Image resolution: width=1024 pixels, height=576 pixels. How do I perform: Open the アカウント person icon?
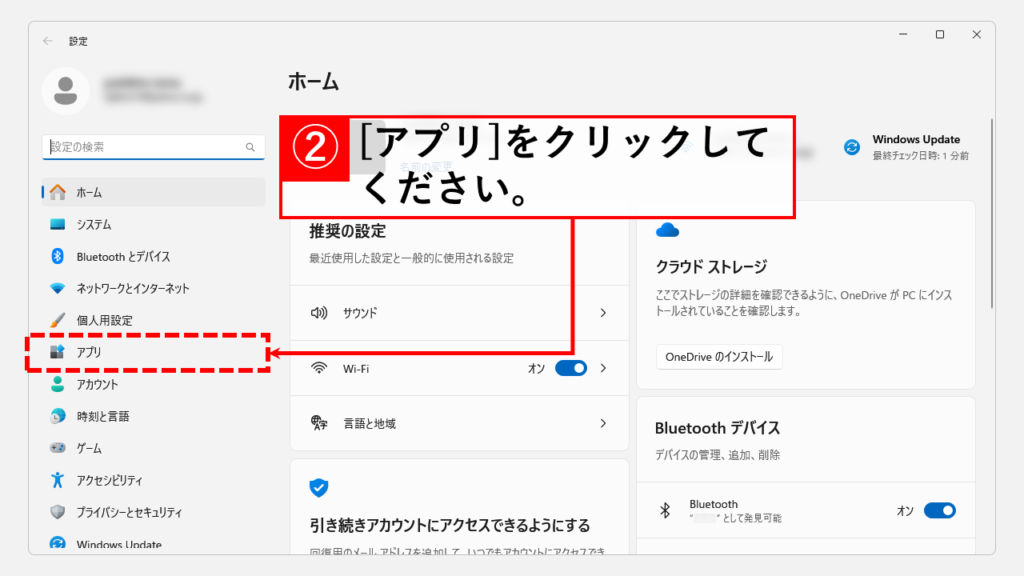58,385
